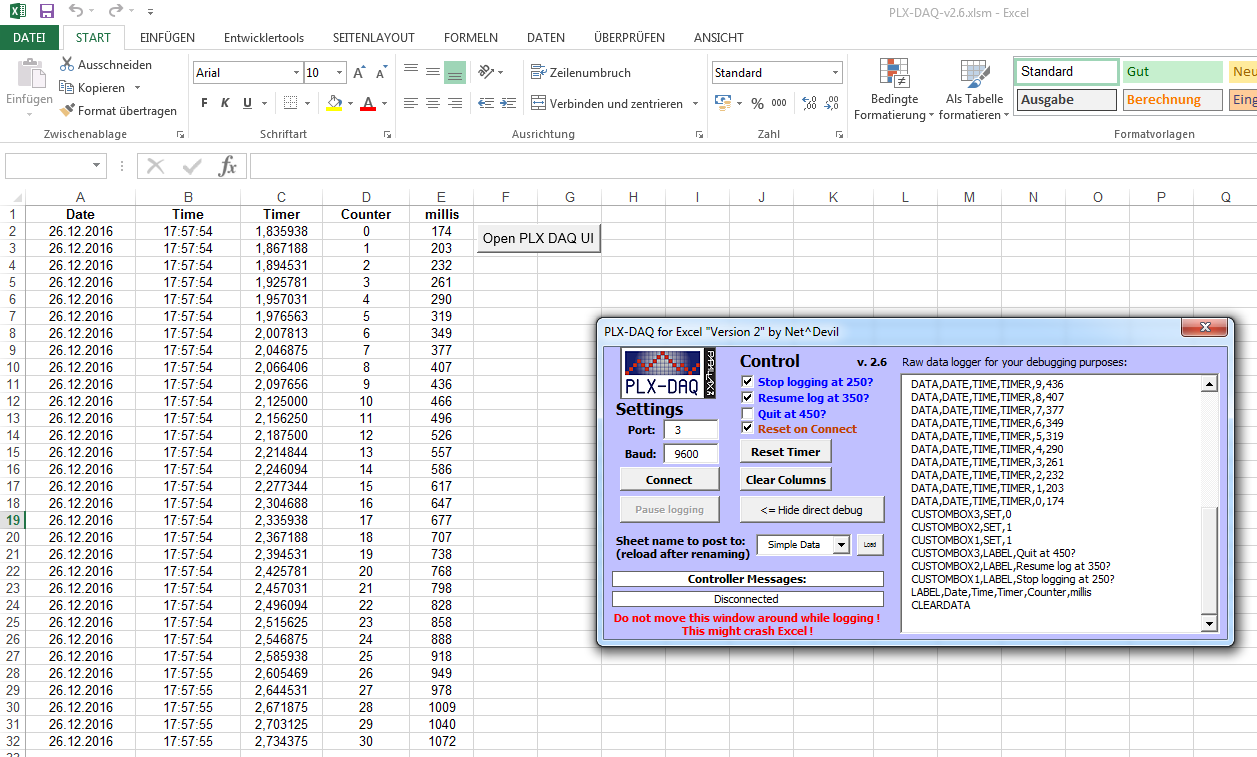Copy selection with Kopieren

click(x=94, y=88)
